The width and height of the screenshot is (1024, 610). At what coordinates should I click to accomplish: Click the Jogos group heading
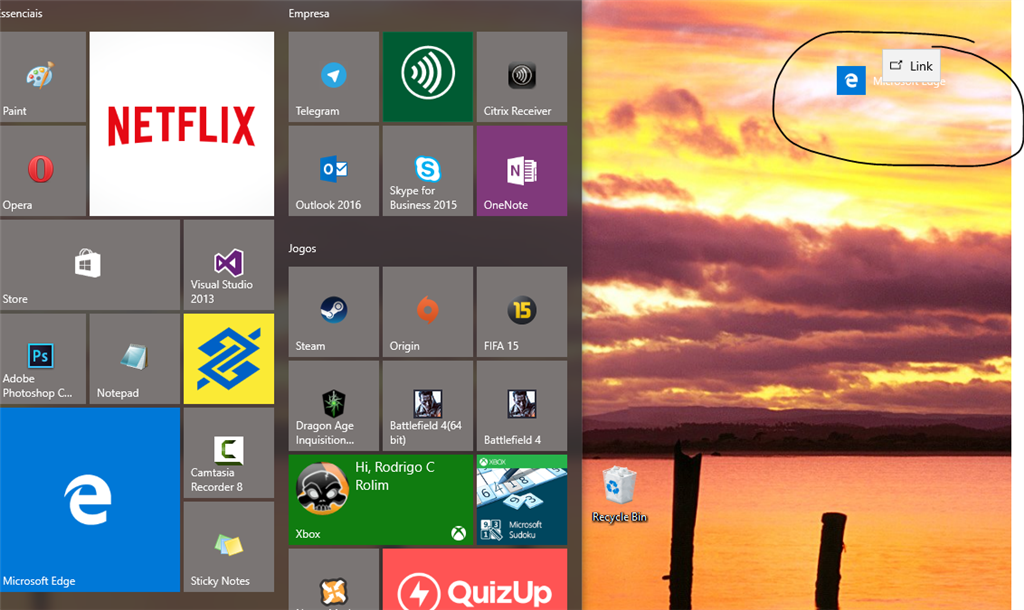point(302,249)
